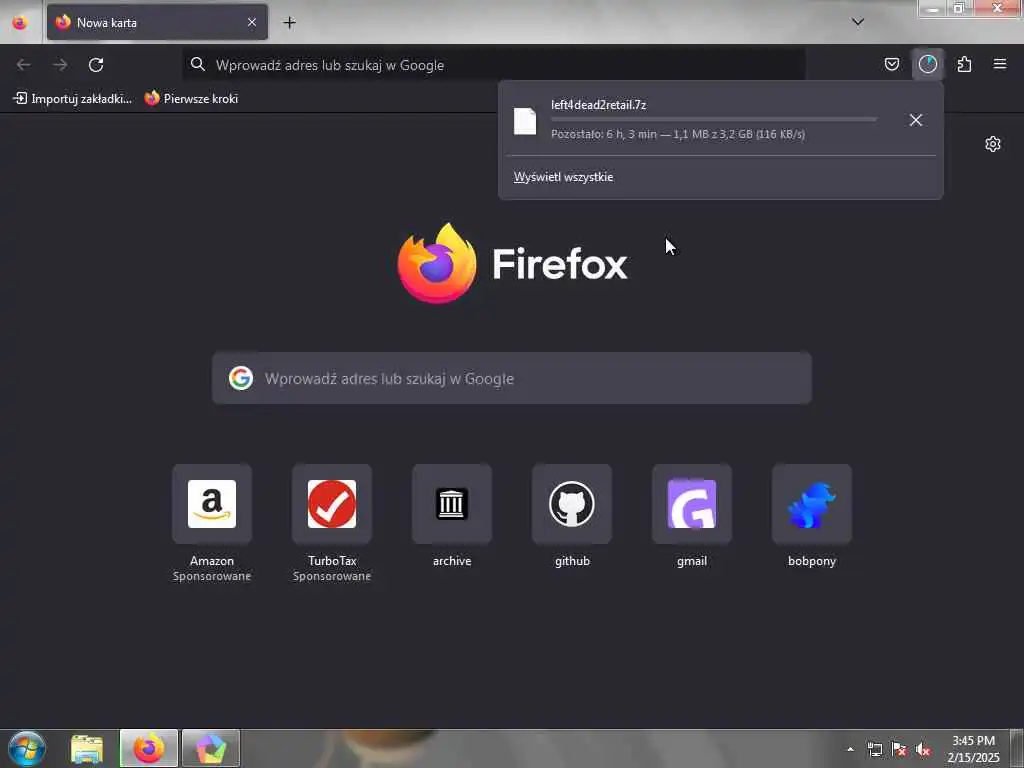The width and height of the screenshot is (1024, 768).
Task: Focus the top address bar field
Action: (494, 65)
